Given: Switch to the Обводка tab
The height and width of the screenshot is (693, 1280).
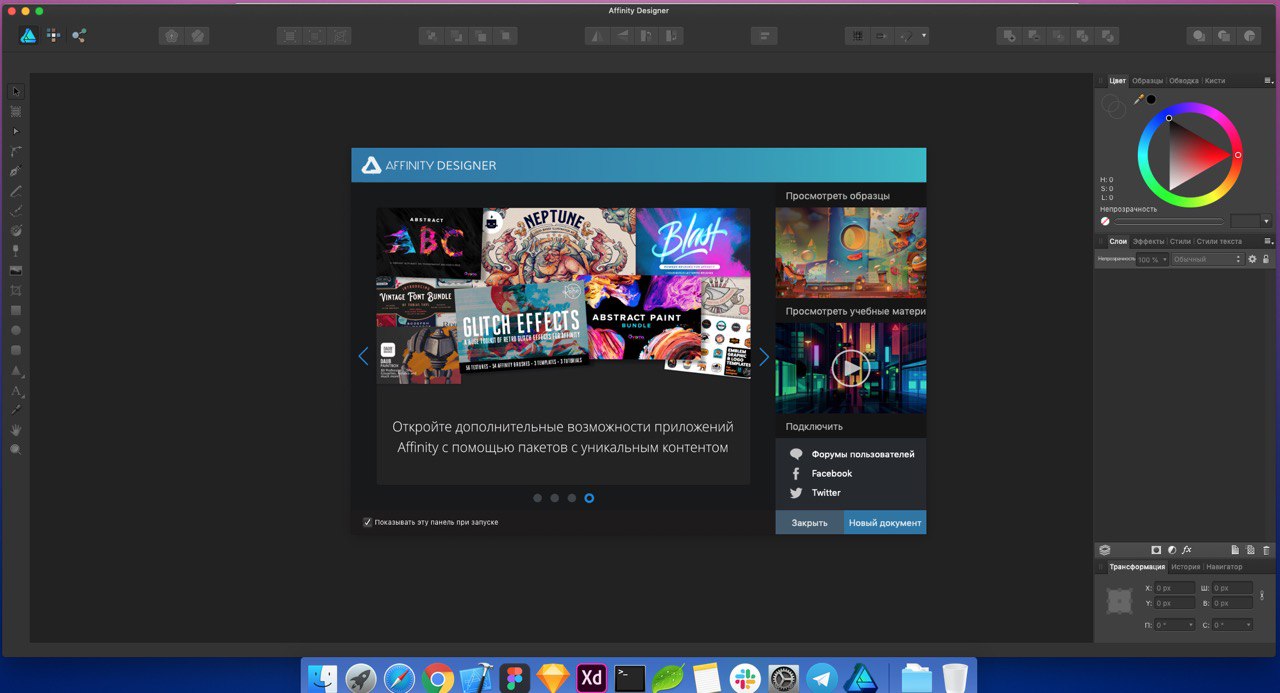Looking at the screenshot, I should (1184, 80).
